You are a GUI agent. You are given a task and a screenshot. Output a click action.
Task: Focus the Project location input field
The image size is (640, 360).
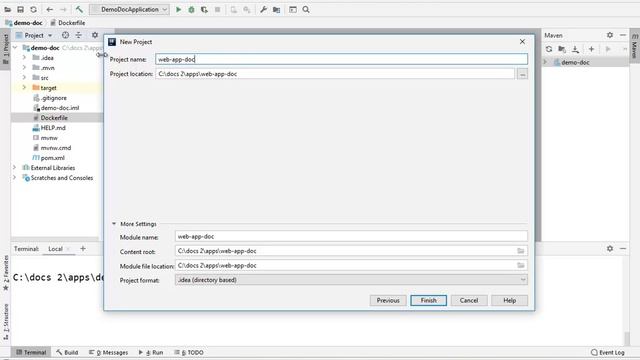[335, 74]
